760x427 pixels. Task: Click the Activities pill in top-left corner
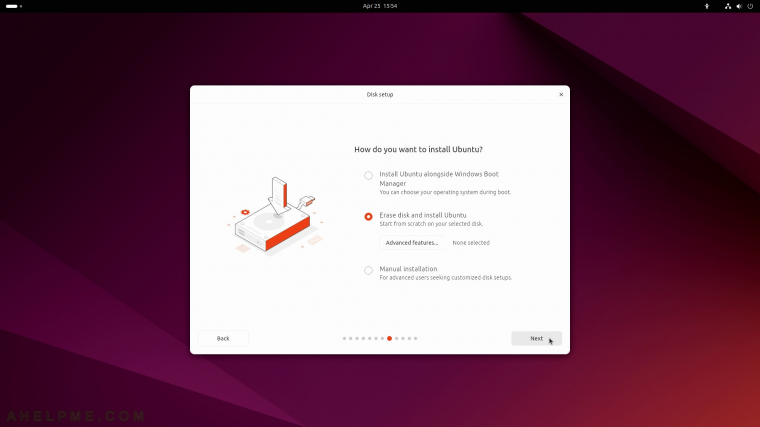click(x=14, y=6)
